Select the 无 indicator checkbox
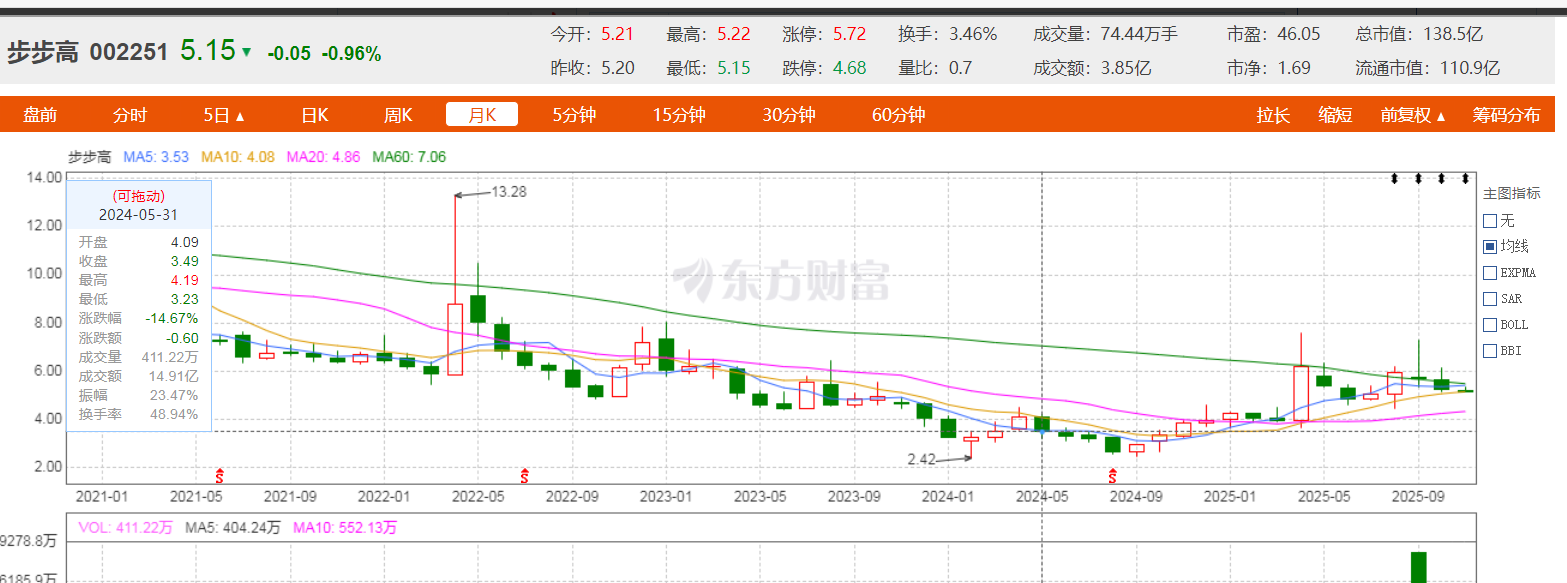Viewport: 1567px width, 583px height. coord(1490,220)
